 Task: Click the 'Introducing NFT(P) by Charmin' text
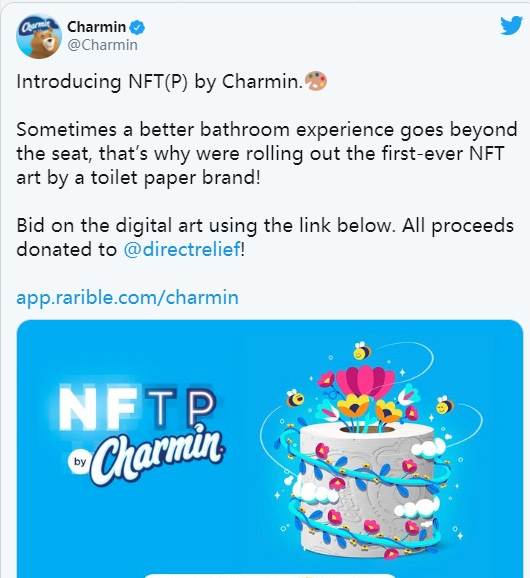click(159, 81)
